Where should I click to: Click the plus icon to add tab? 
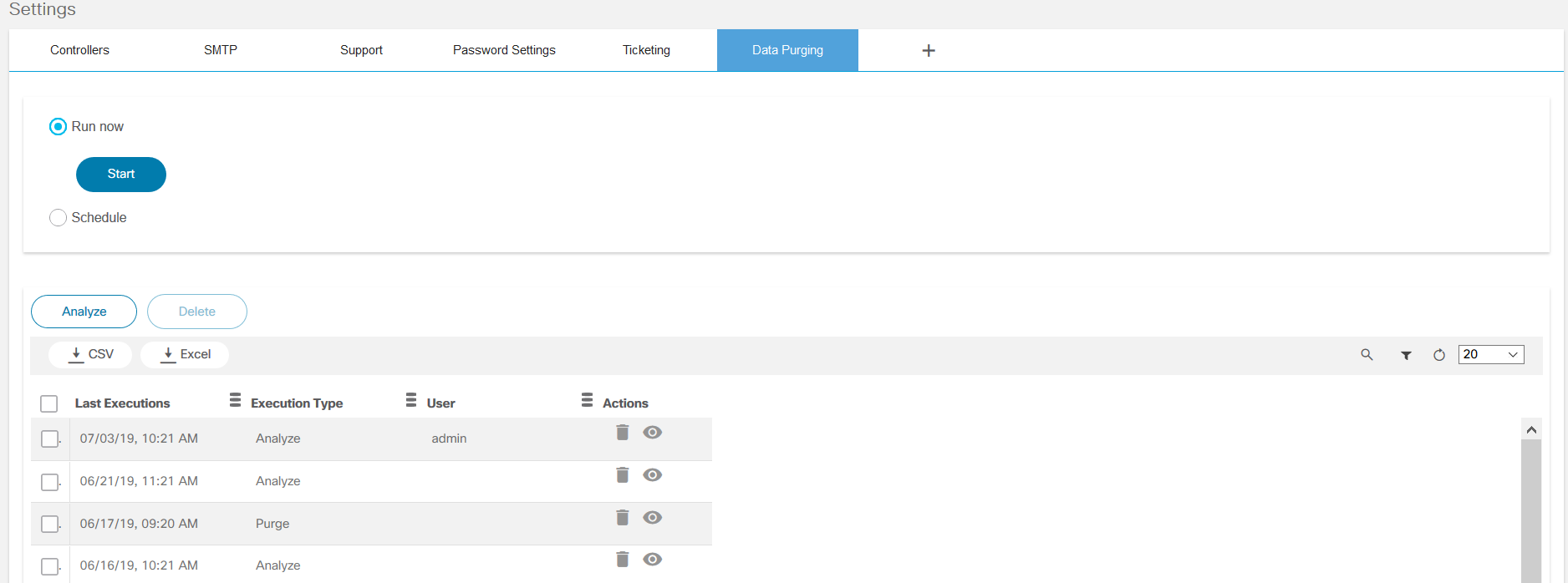coord(928,51)
